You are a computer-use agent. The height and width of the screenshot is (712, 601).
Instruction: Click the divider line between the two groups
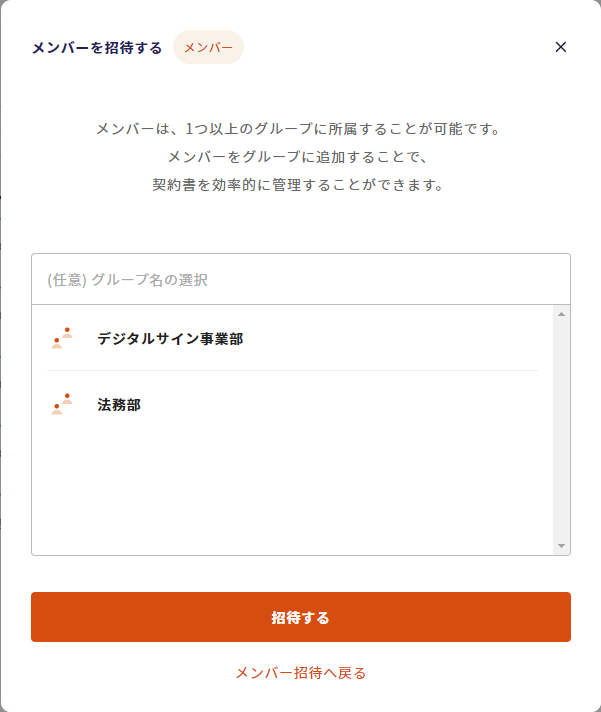pyautogui.click(x=292, y=371)
